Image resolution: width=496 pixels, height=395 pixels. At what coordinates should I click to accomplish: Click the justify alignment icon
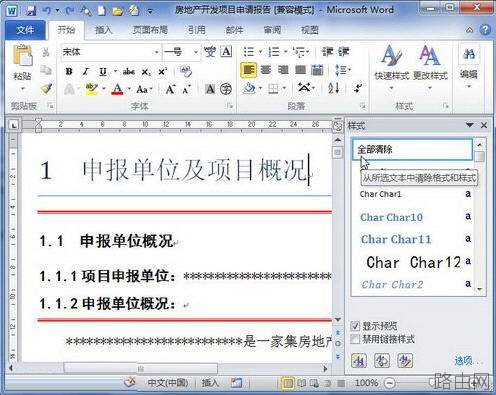click(x=301, y=70)
